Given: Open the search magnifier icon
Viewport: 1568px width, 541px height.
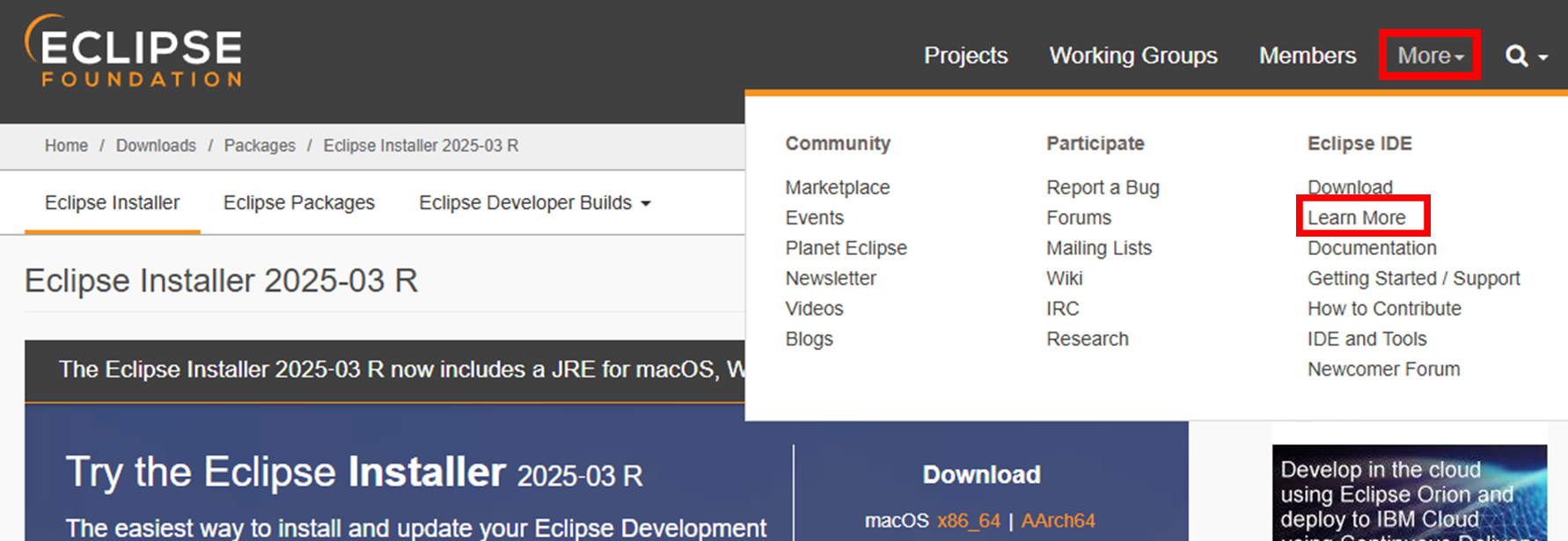Looking at the screenshot, I should [x=1516, y=56].
